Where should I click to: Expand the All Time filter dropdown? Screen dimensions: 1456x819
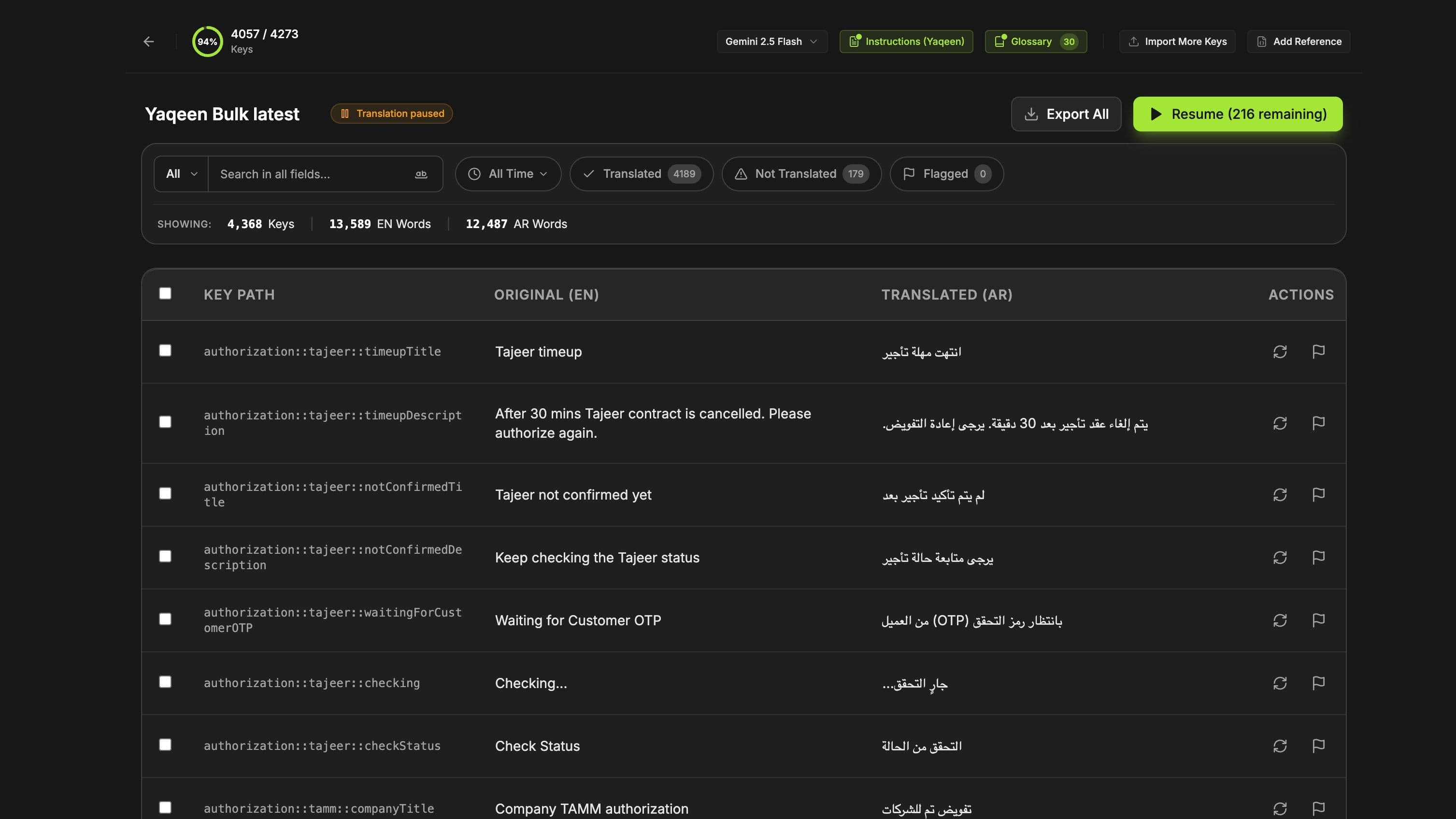point(508,174)
